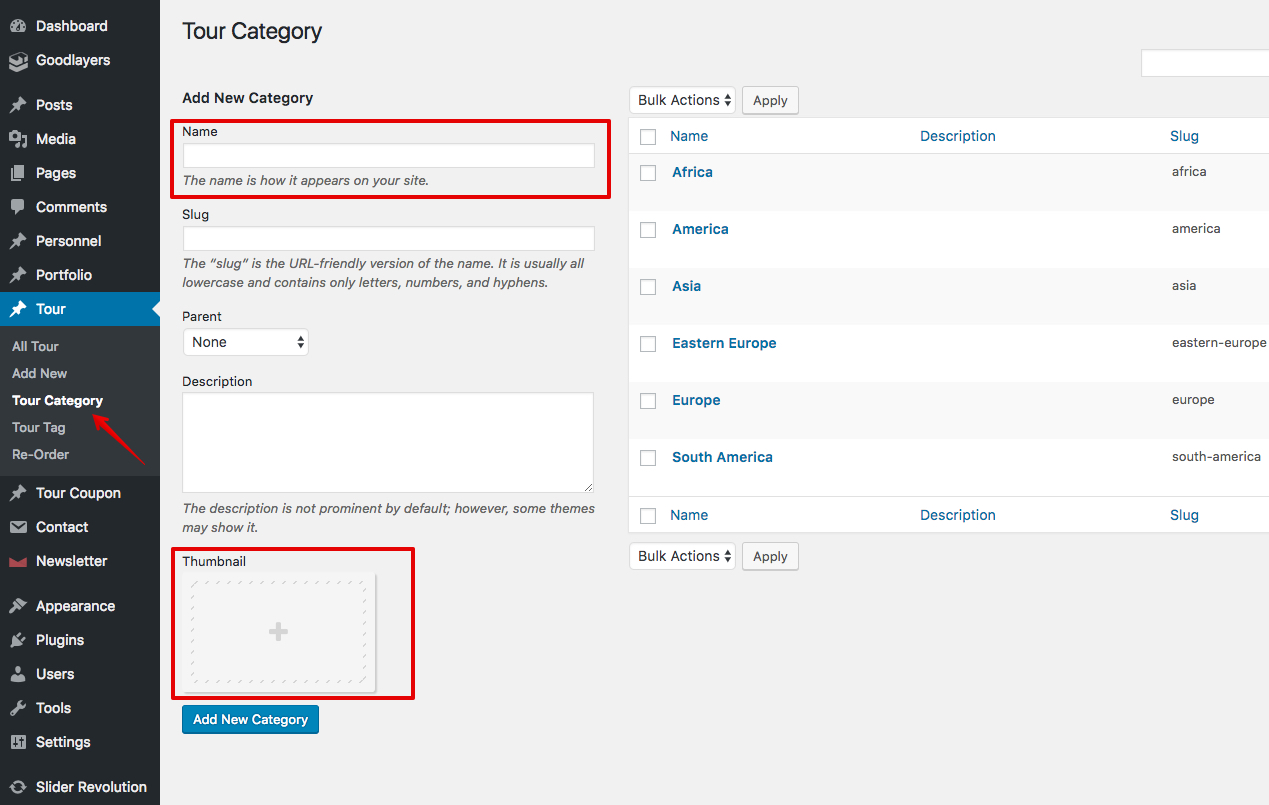The image size is (1269, 805).
Task: Open the bottom Bulk Actions dropdown
Action: (682, 556)
